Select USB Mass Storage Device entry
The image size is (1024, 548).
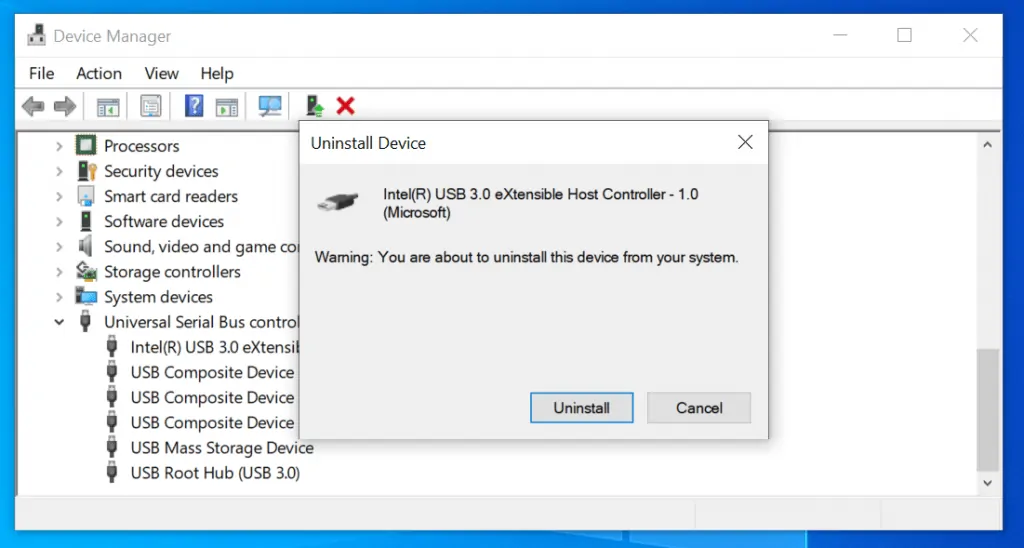[222, 448]
